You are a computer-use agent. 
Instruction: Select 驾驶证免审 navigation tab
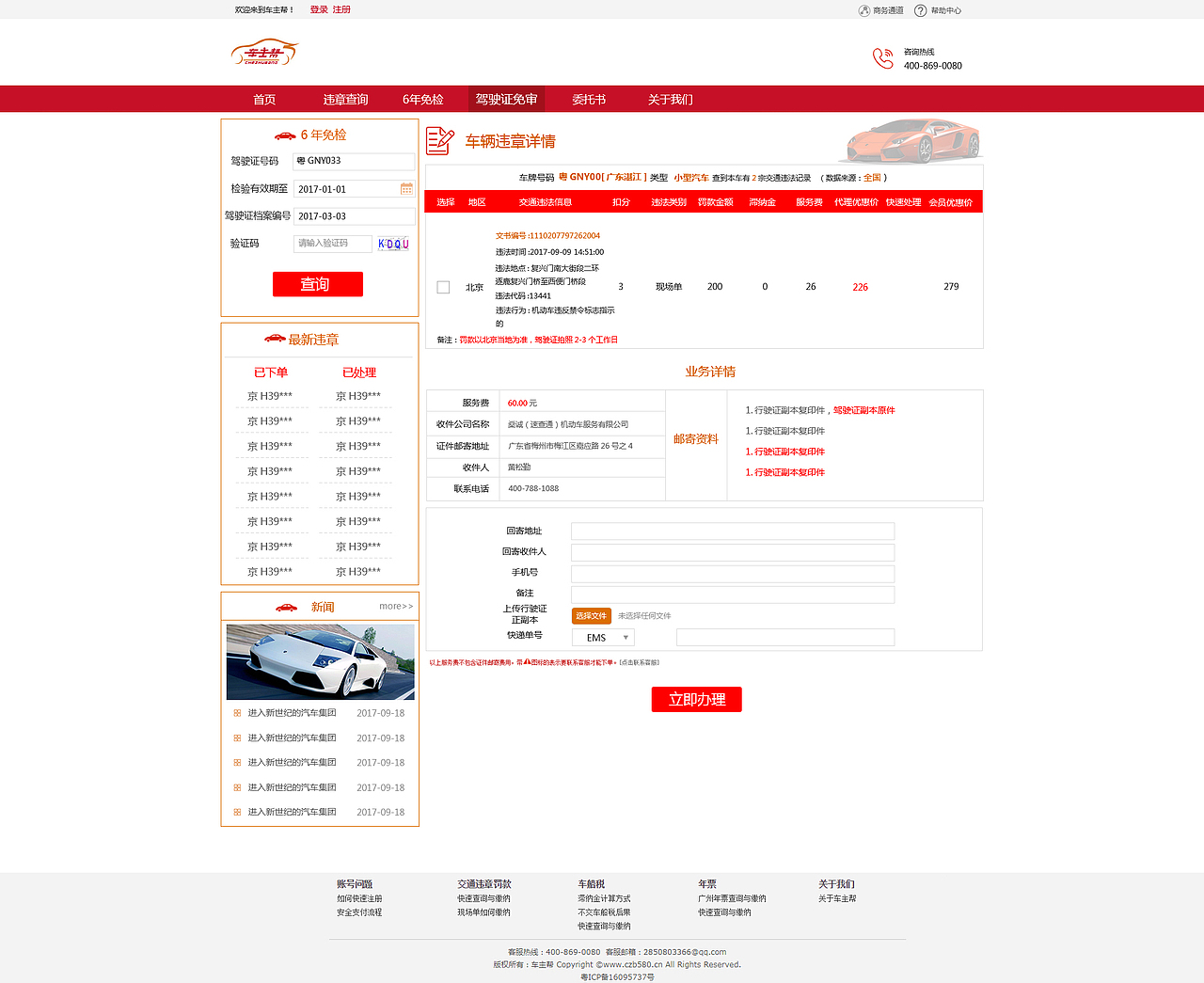pos(506,100)
